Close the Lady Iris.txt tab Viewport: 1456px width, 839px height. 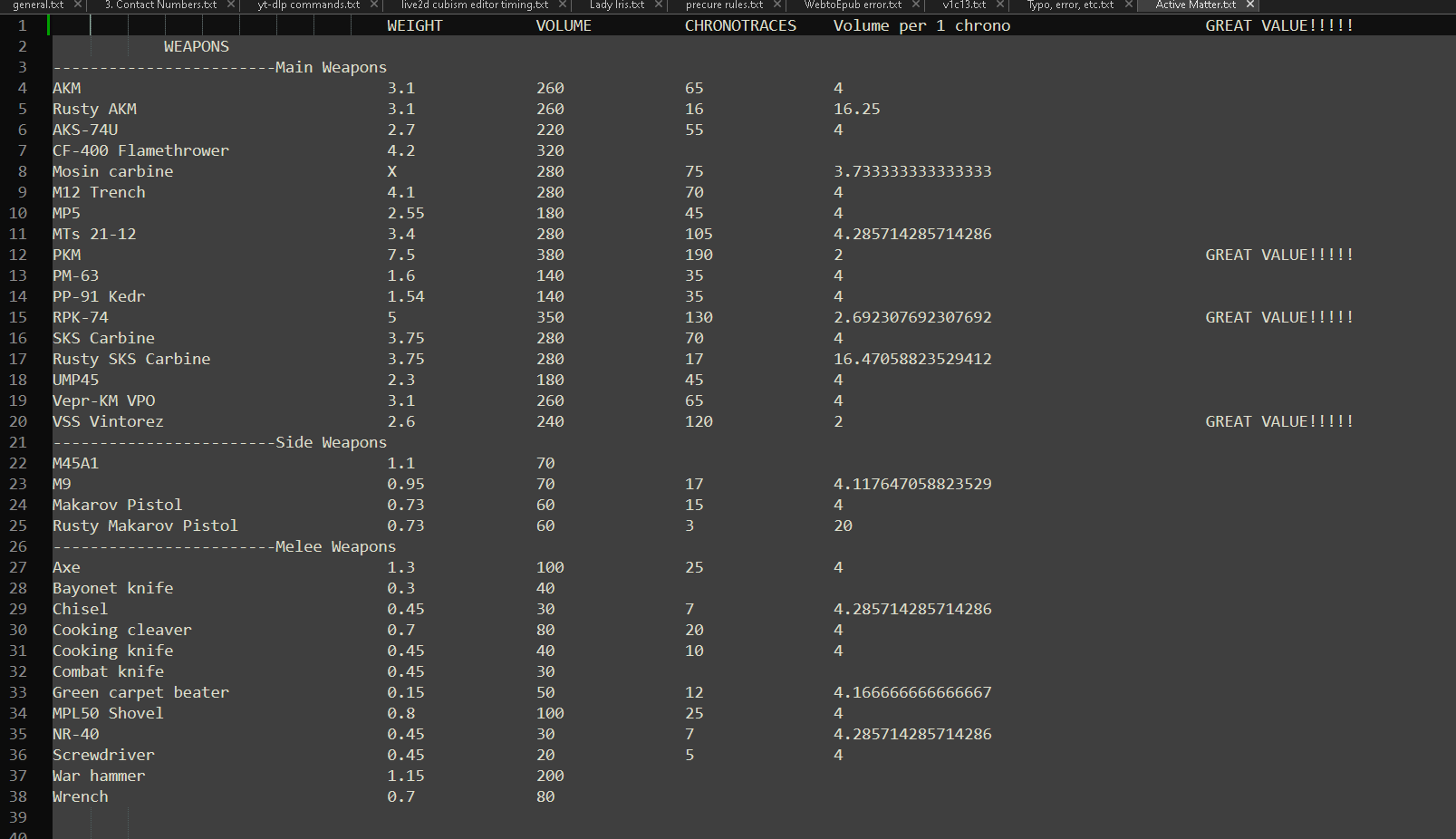click(x=659, y=5)
